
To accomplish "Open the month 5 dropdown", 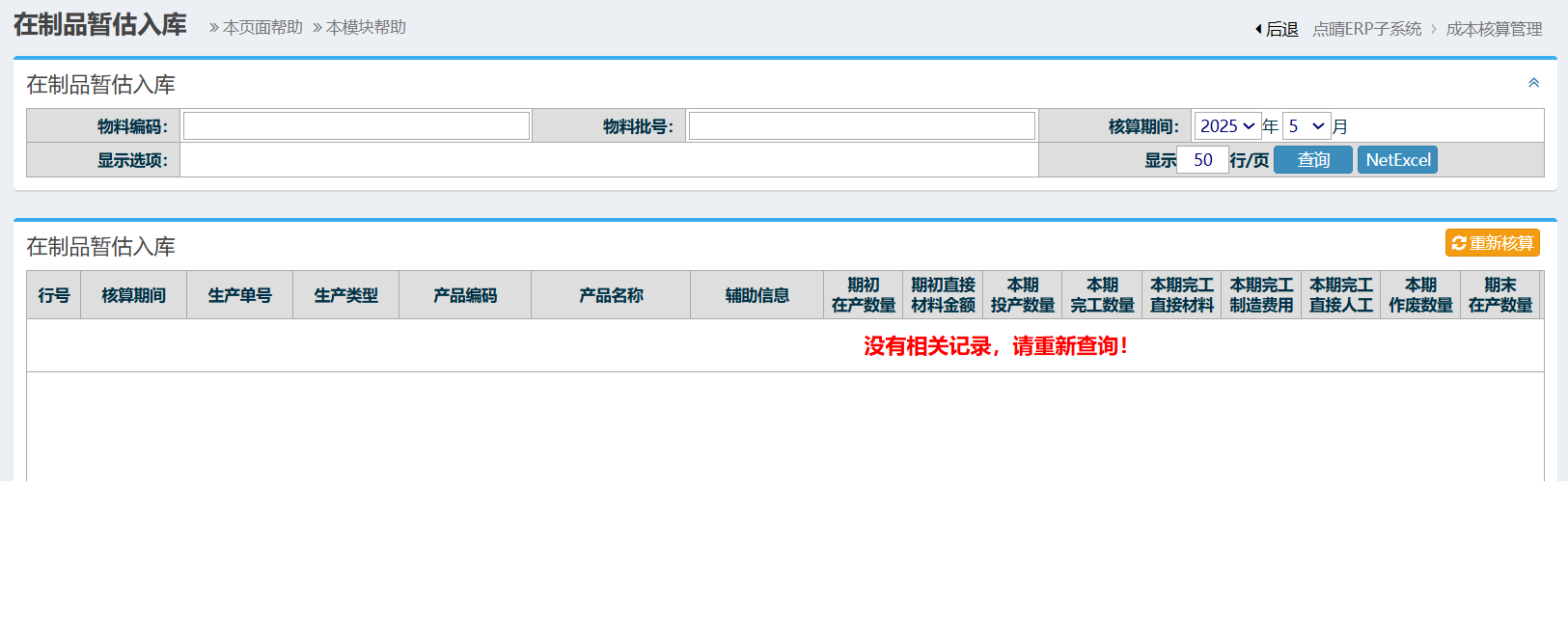I will click(1307, 126).
